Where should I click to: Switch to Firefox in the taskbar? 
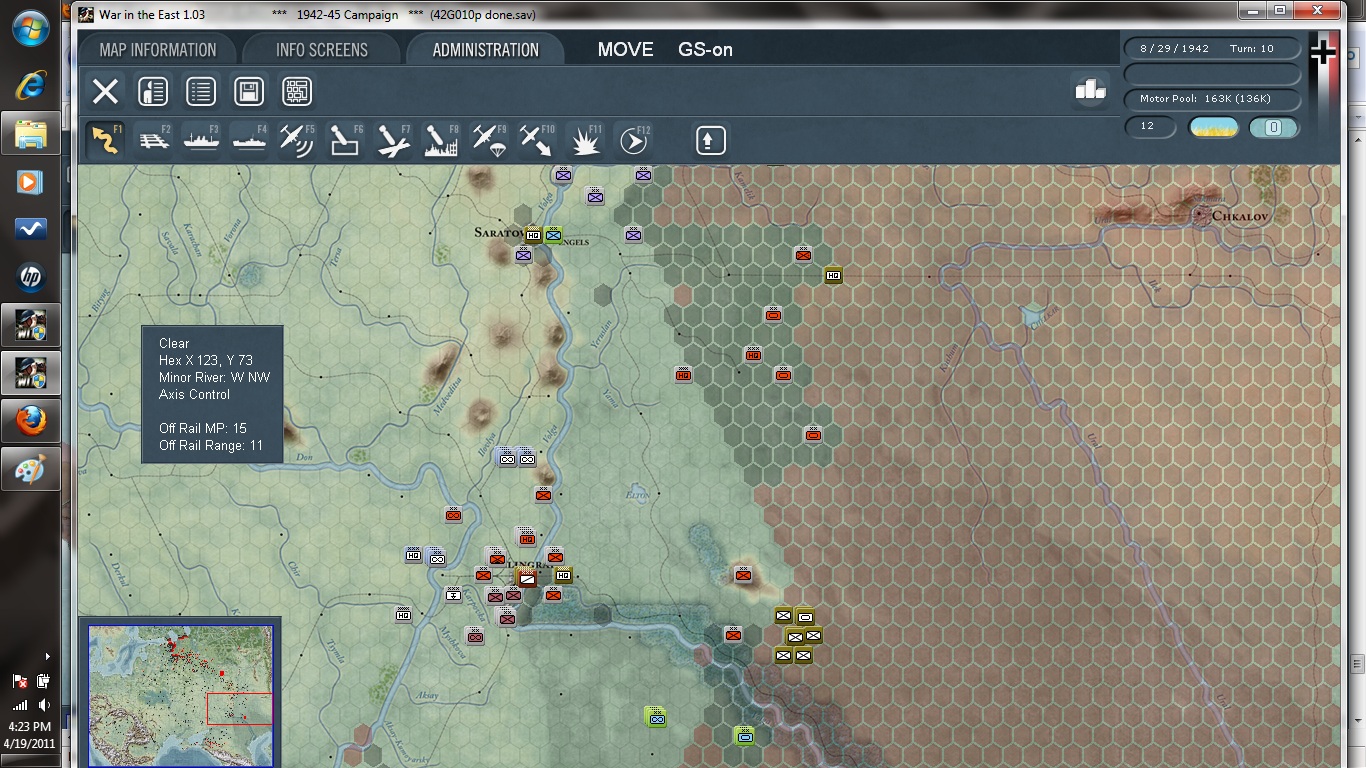coord(30,421)
